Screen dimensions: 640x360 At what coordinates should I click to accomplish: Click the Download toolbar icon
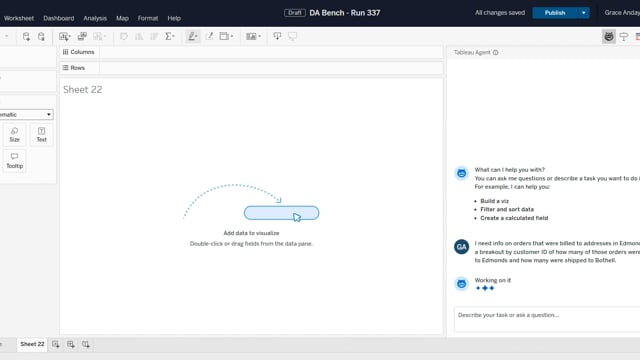[x=277, y=36]
